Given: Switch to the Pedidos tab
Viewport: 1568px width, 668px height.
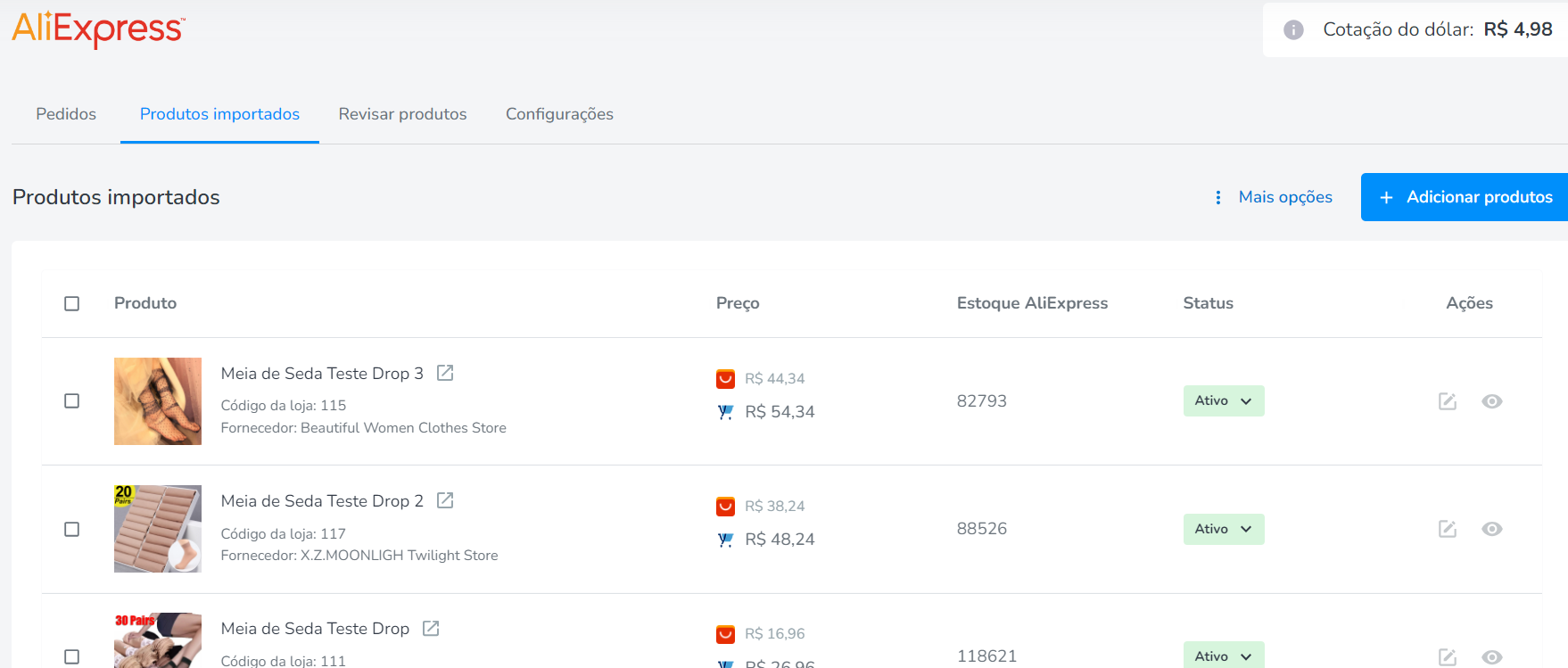Looking at the screenshot, I should (x=66, y=114).
